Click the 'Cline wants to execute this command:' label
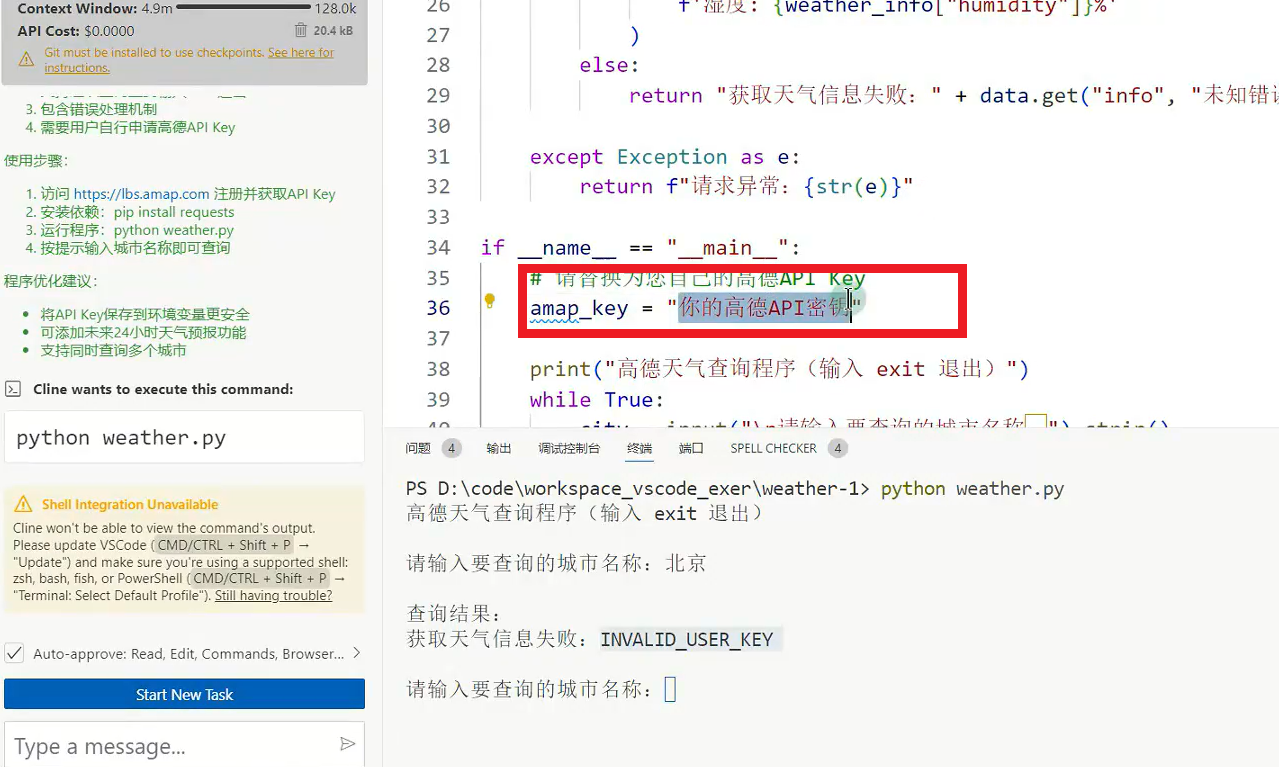Screen dimensions: 1279x767 [163, 389]
